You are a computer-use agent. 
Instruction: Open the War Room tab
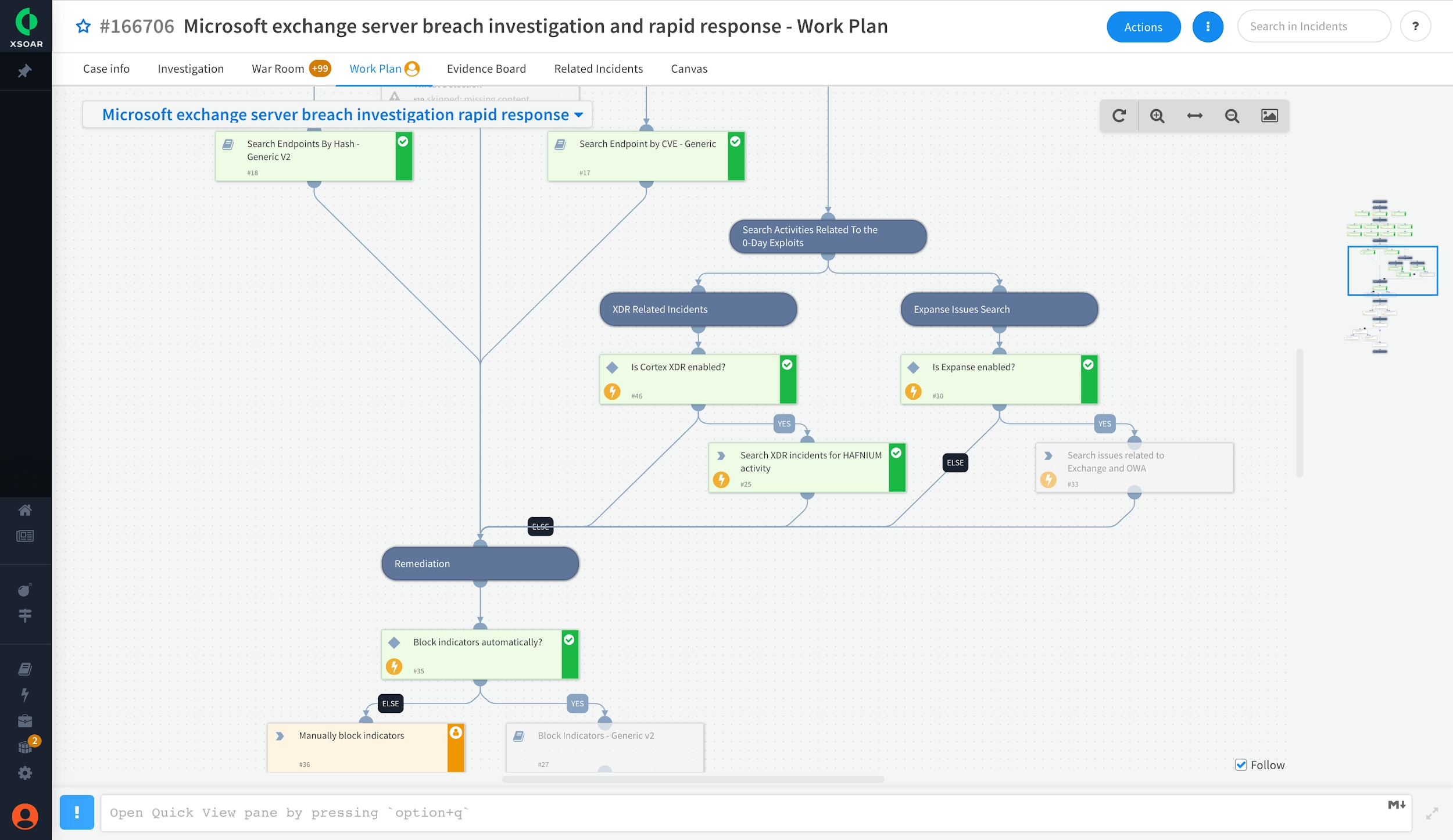(x=278, y=69)
